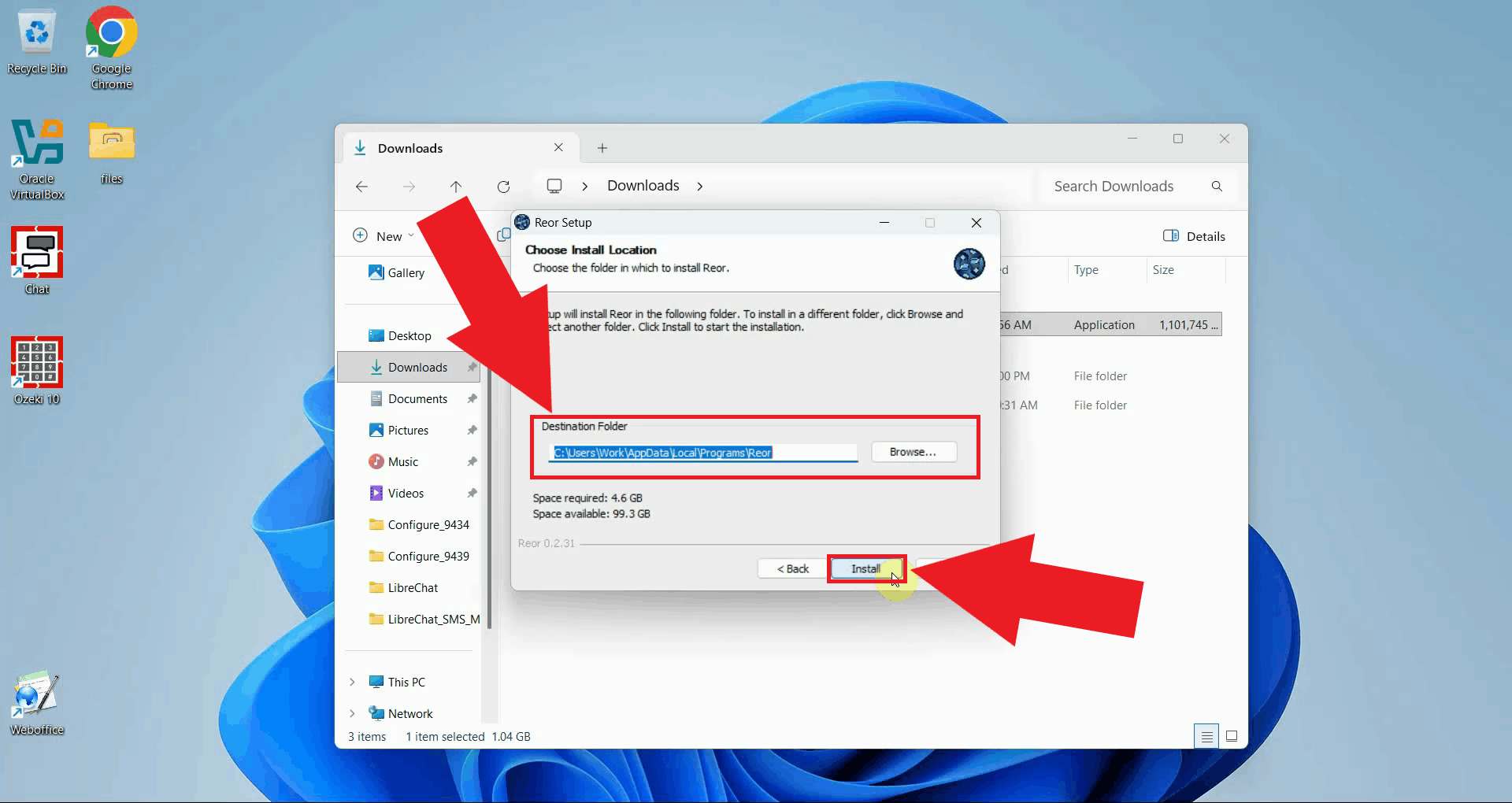The height and width of the screenshot is (803, 1512).
Task: Click Downloads in the address breadcrumb
Action: (643, 186)
